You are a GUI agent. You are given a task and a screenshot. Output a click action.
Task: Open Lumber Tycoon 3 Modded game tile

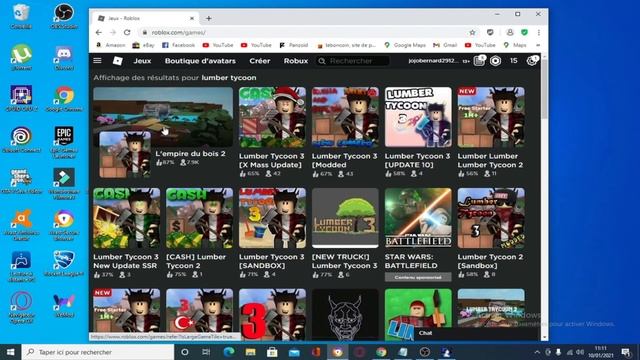pyautogui.click(x=345, y=132)
